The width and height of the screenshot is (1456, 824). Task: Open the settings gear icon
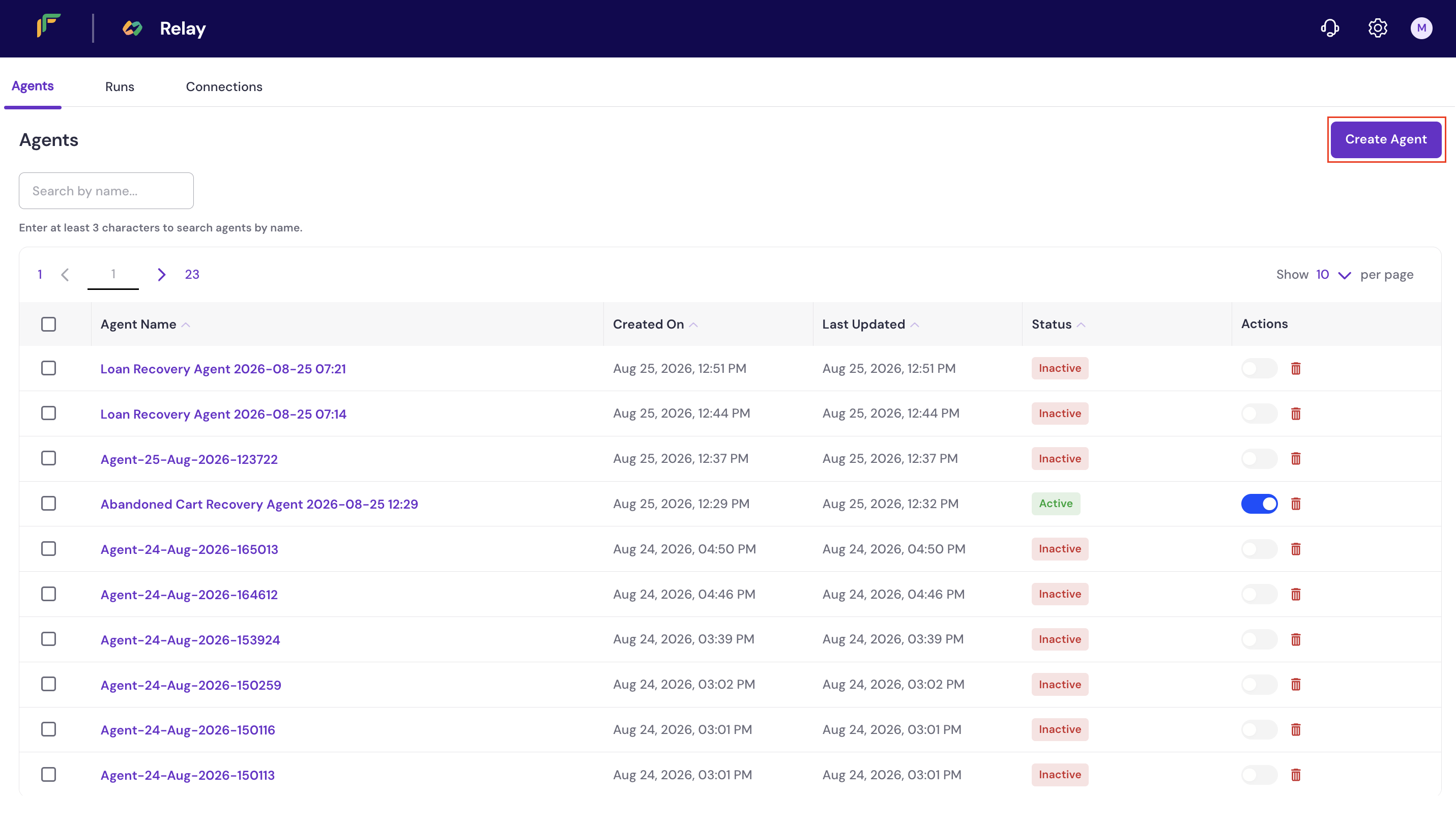(1377, 28)
